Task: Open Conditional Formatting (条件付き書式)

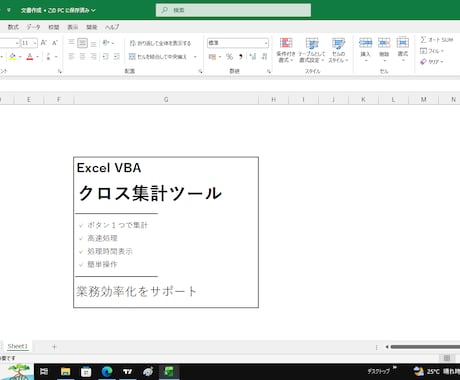Action: (286, 50)
